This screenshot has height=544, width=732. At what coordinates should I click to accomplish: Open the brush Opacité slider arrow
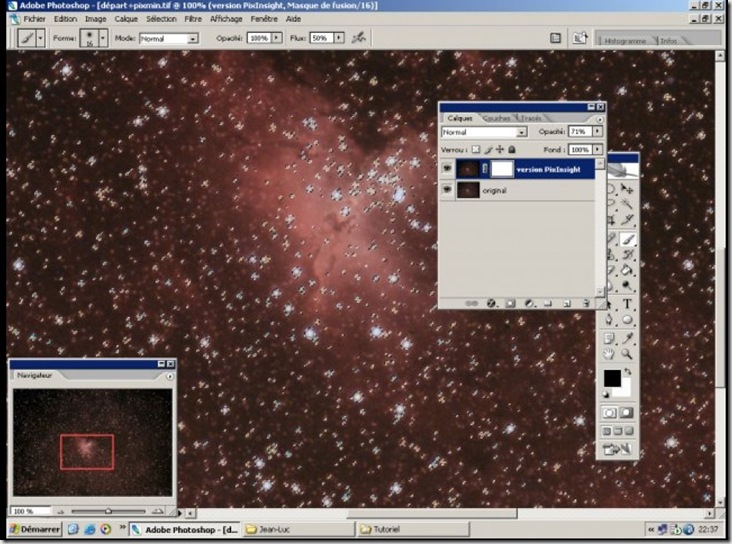[277, 38]
